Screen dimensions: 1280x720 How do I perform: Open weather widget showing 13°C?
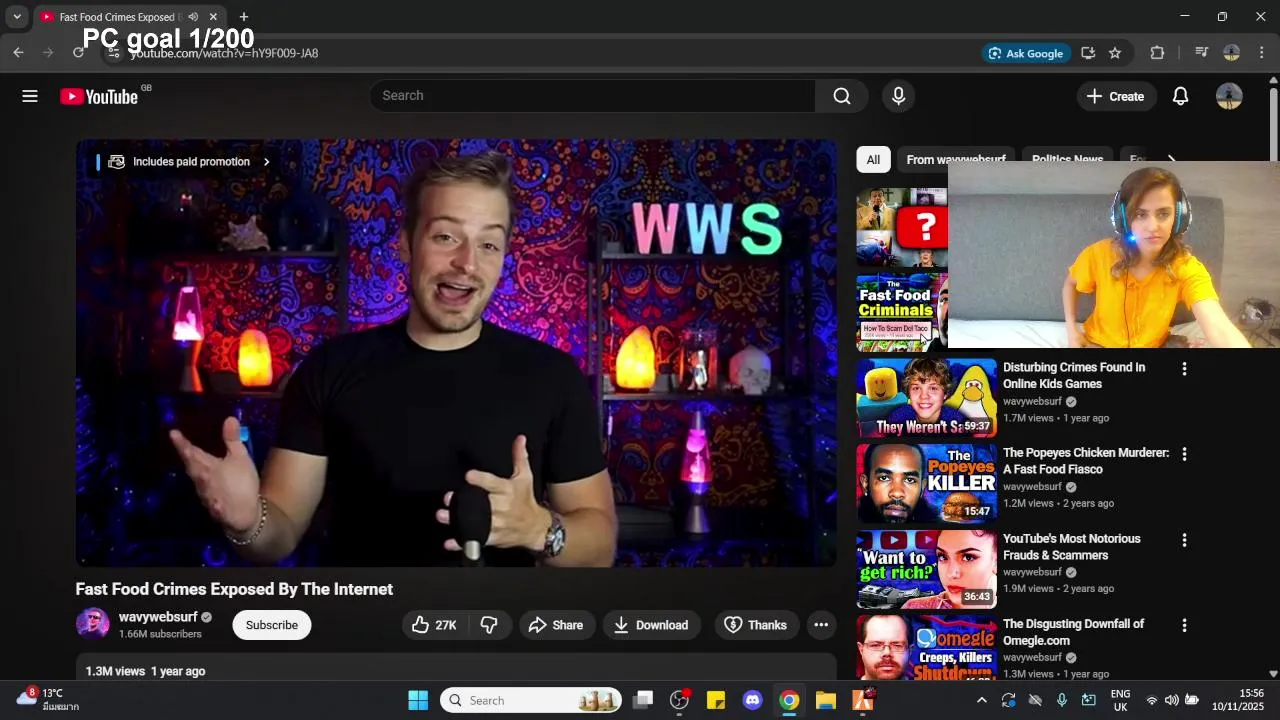(x=45, y=699)
